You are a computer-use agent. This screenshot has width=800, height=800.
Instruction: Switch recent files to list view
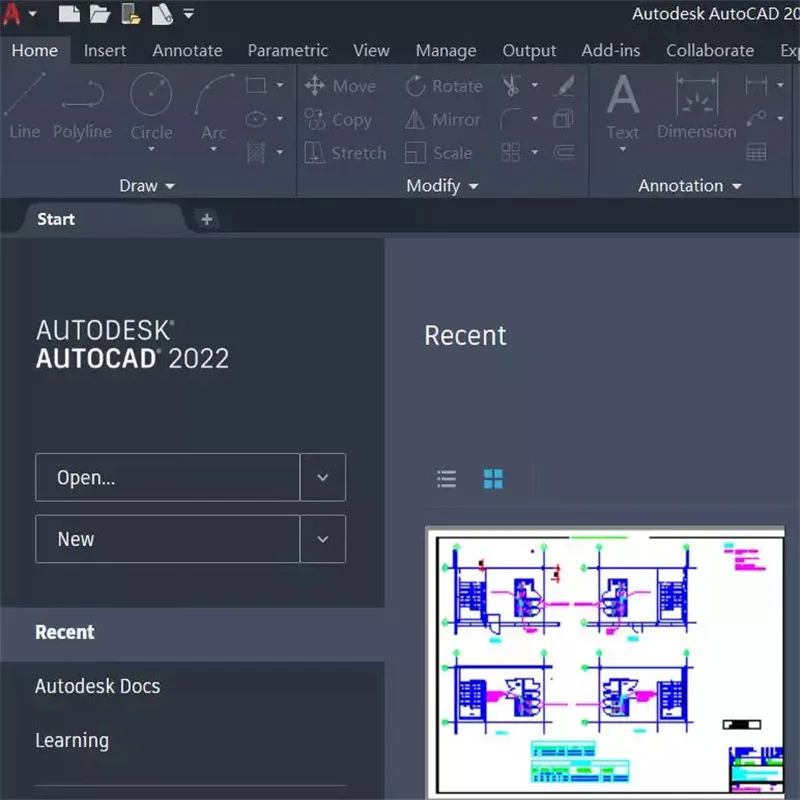[x=446, y=478]
